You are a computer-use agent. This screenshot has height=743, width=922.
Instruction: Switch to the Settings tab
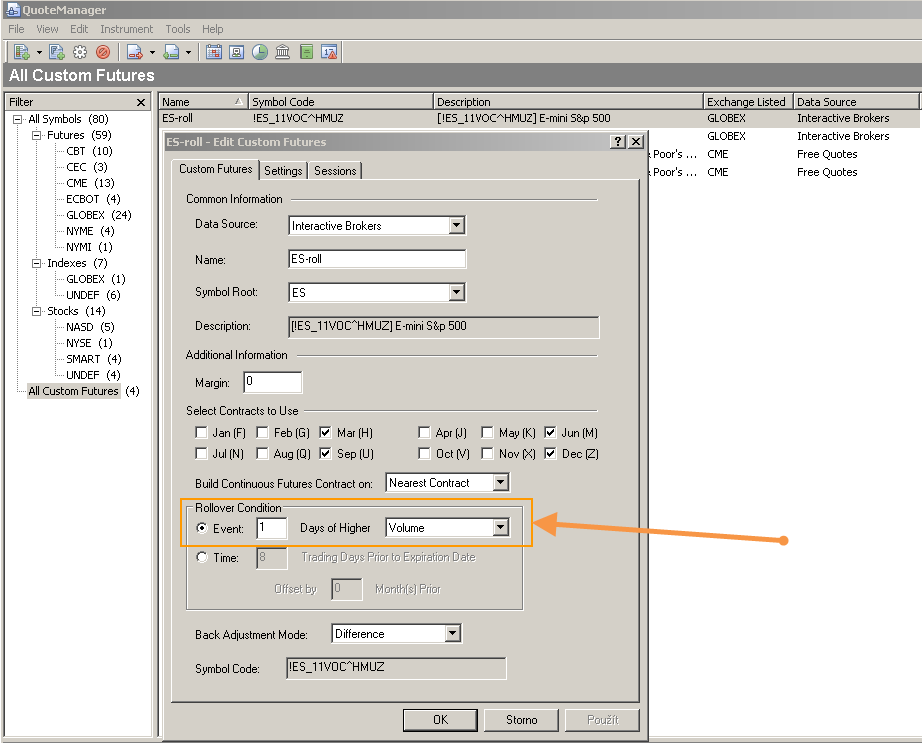[283, 171]
